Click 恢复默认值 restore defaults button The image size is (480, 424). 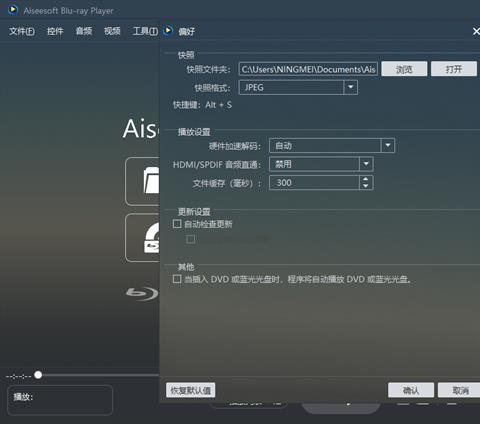[191, 390]
